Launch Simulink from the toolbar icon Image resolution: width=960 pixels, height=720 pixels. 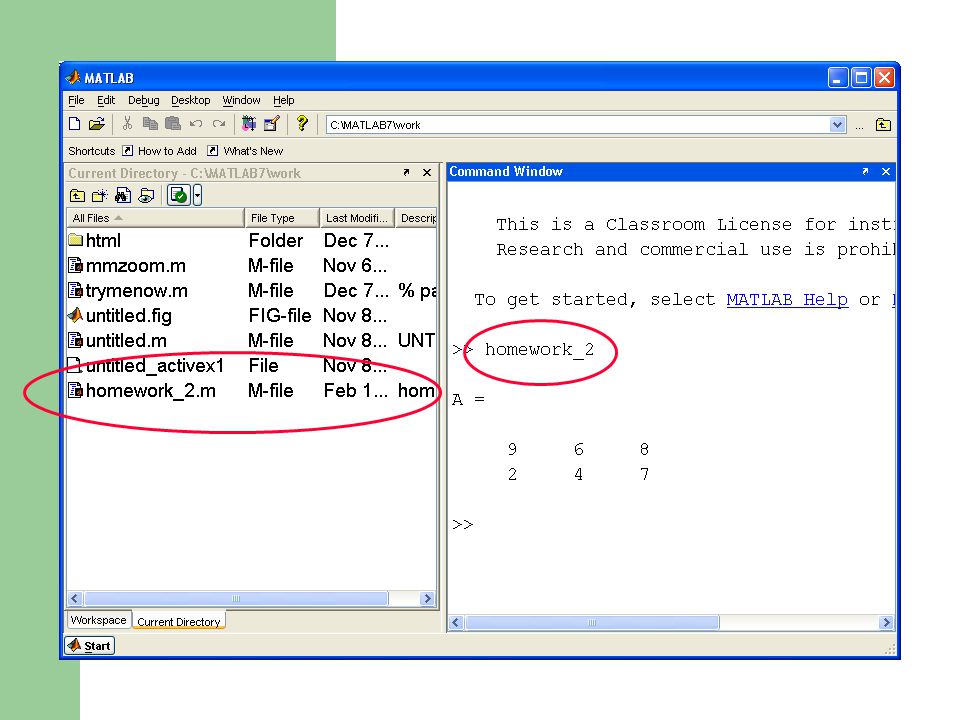249,124
